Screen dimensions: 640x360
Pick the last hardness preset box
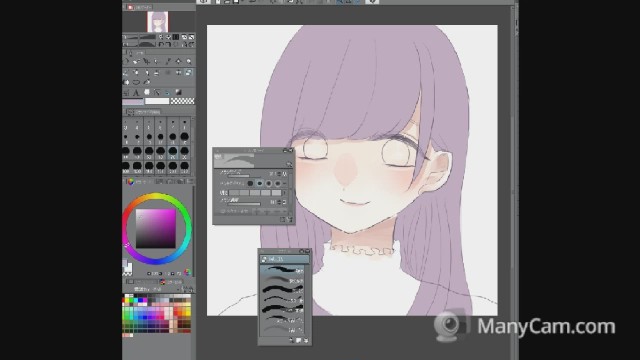(276, 193)
